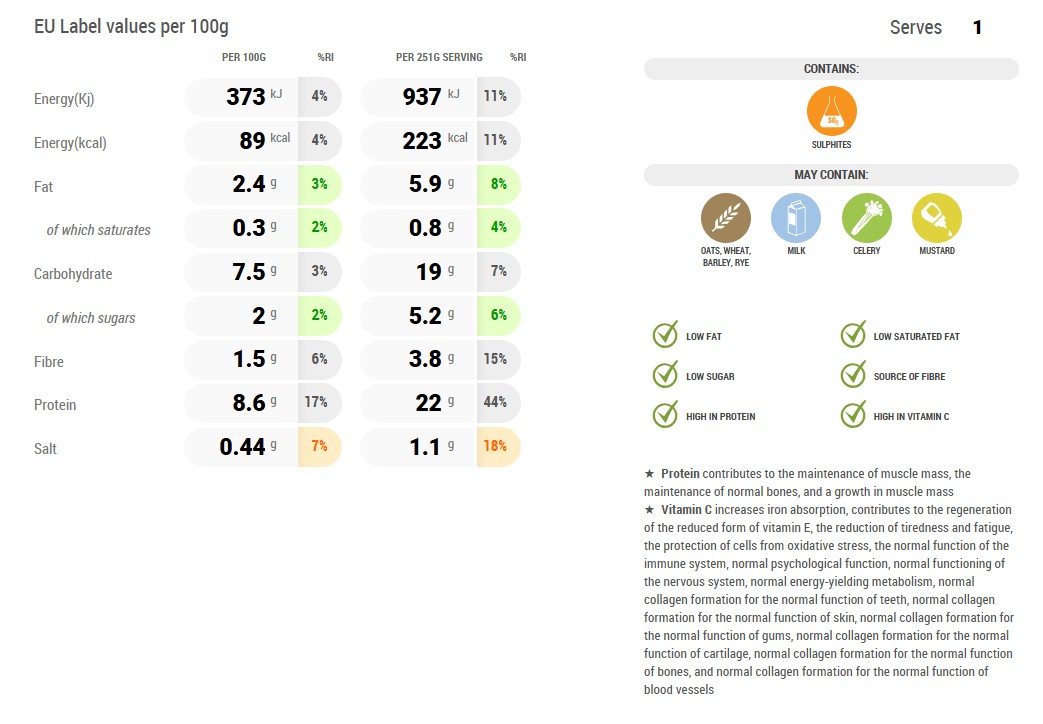
Task: Click the Low Saturated Fat checkmark
Action: click(x=853, y=335)
